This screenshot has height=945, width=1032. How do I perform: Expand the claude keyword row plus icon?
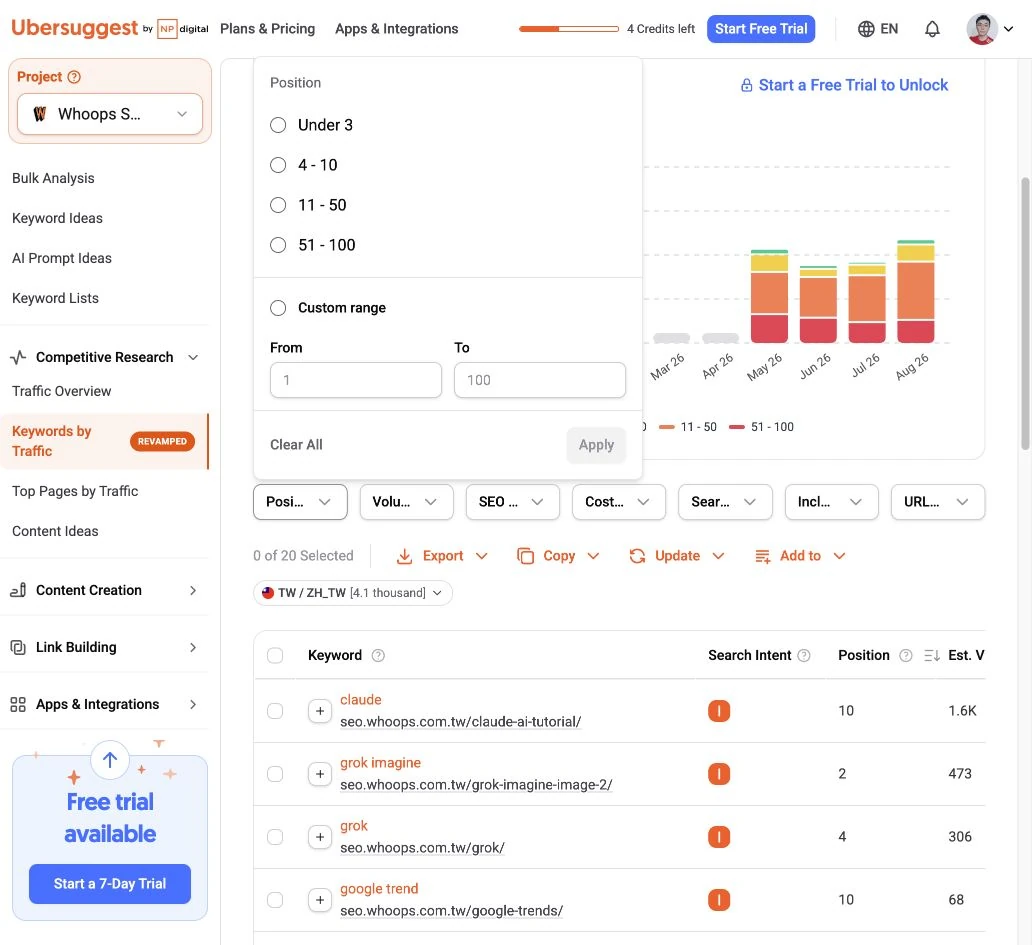(x=320, y=711)
